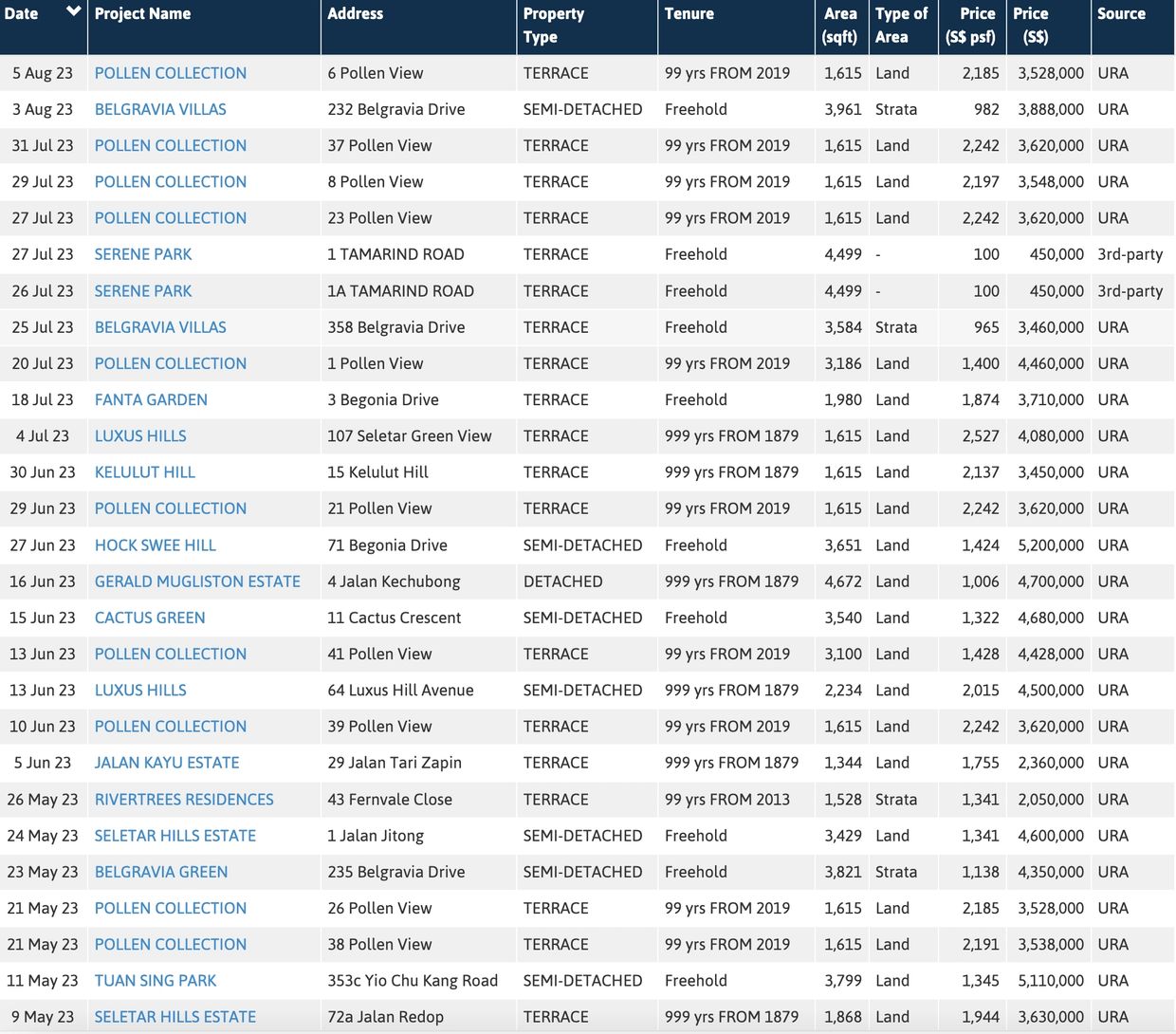Open LUXUS HILLS link for 64 Luxus Hill Avenue
The width and height of the screenshot is (1176, 1034).
[140, 690]
